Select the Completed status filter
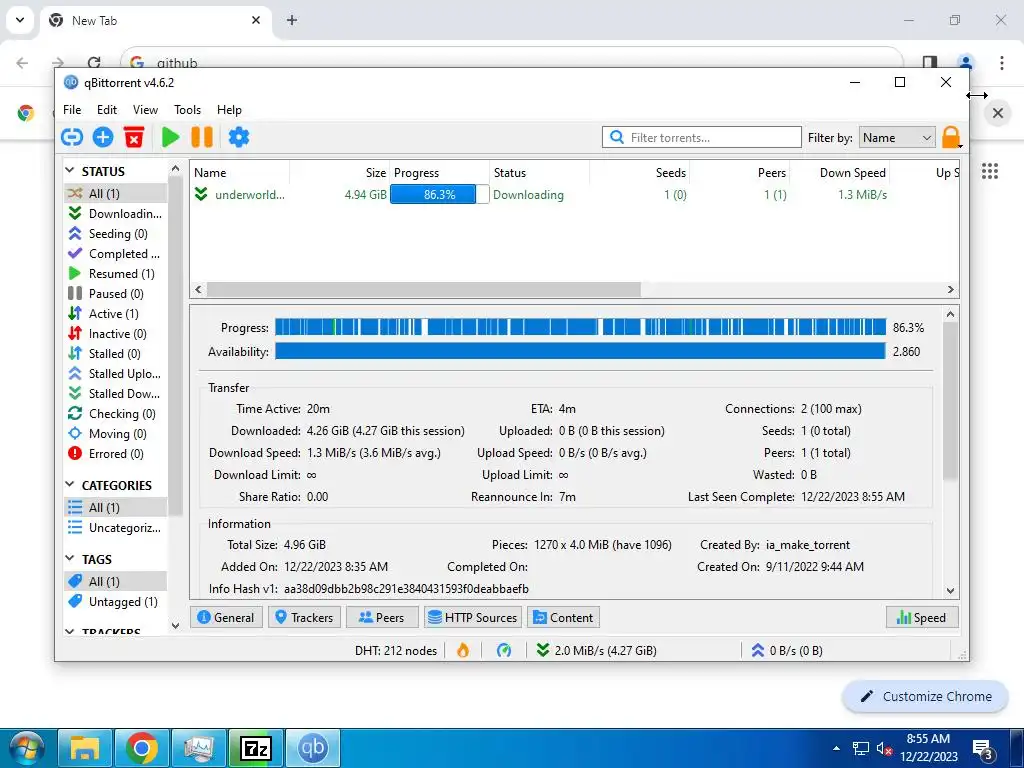Viewport: 1024px width, 768px height. tap(115, 253)
